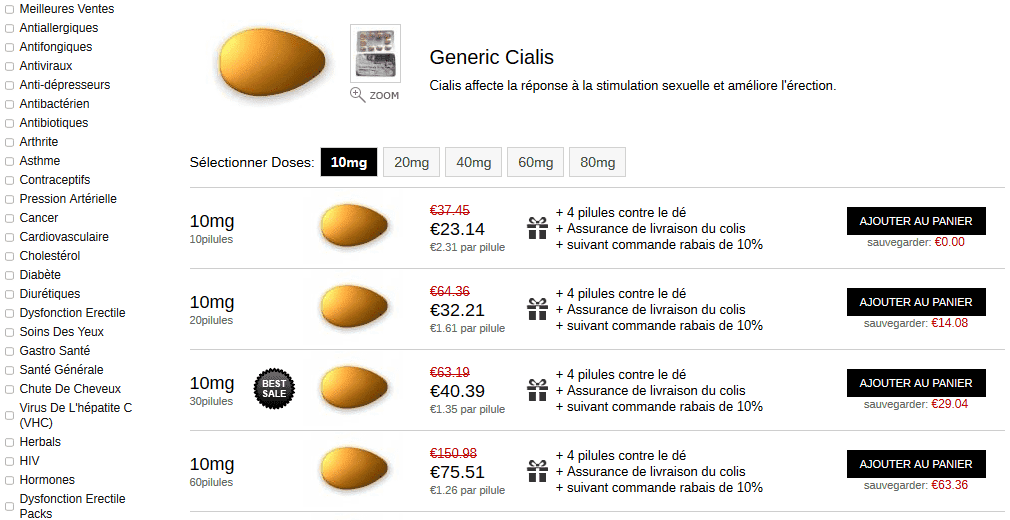Choose the 60mg dose option

(x=535, y=162)
